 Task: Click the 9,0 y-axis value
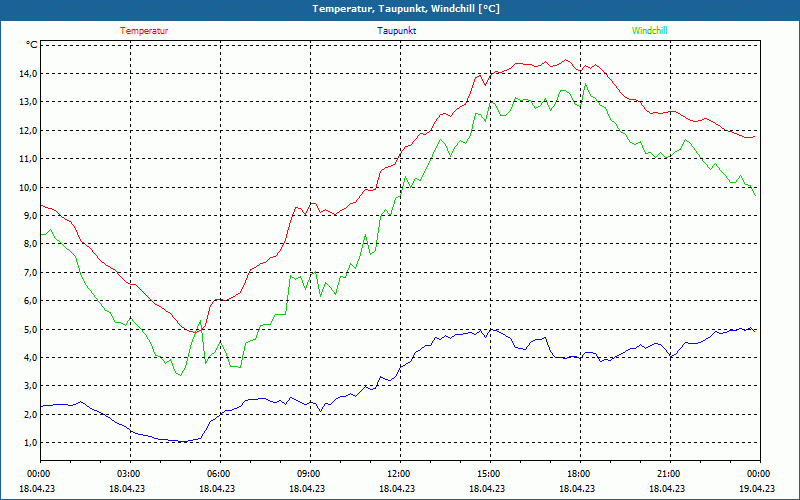[x=31, y=215]
